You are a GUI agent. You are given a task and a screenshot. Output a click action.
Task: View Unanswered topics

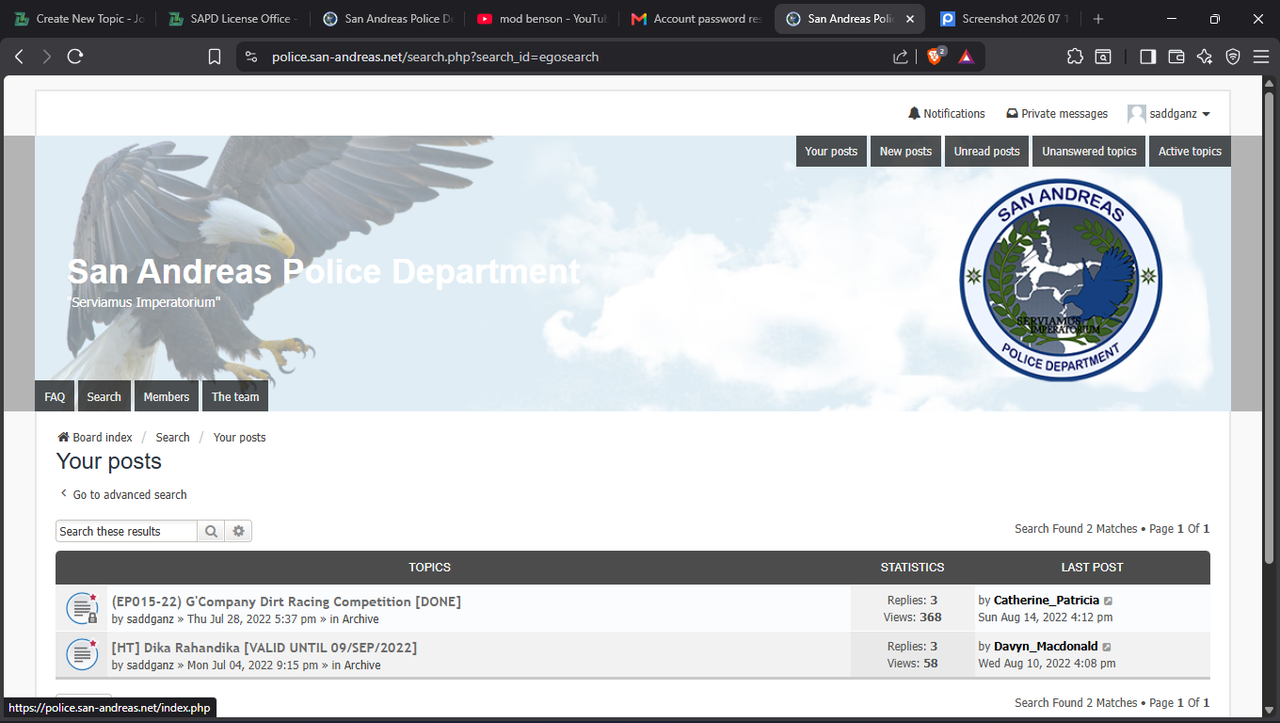(1089, 151)
